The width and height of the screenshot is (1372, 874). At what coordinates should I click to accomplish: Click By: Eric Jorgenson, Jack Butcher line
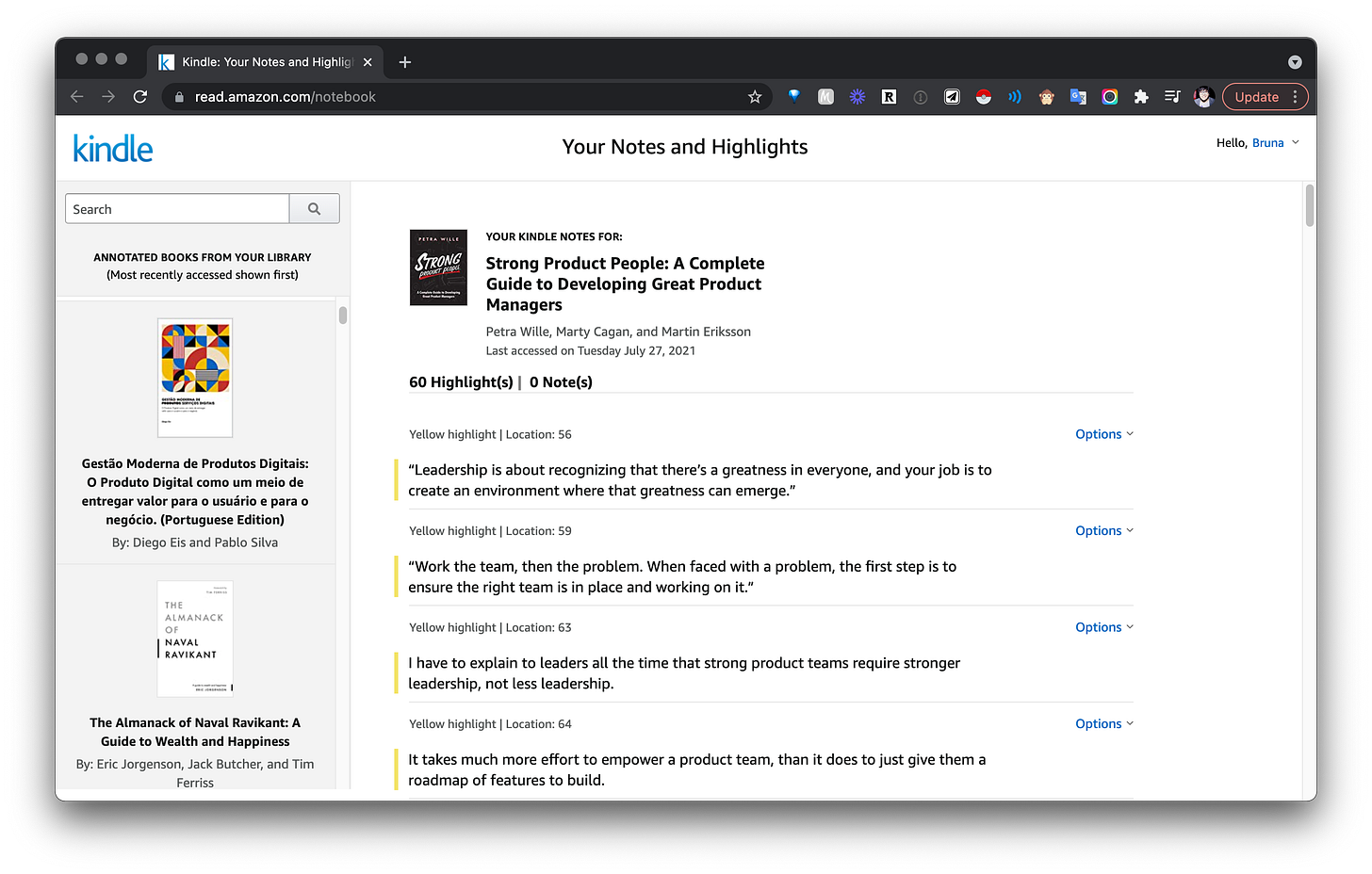195,773
